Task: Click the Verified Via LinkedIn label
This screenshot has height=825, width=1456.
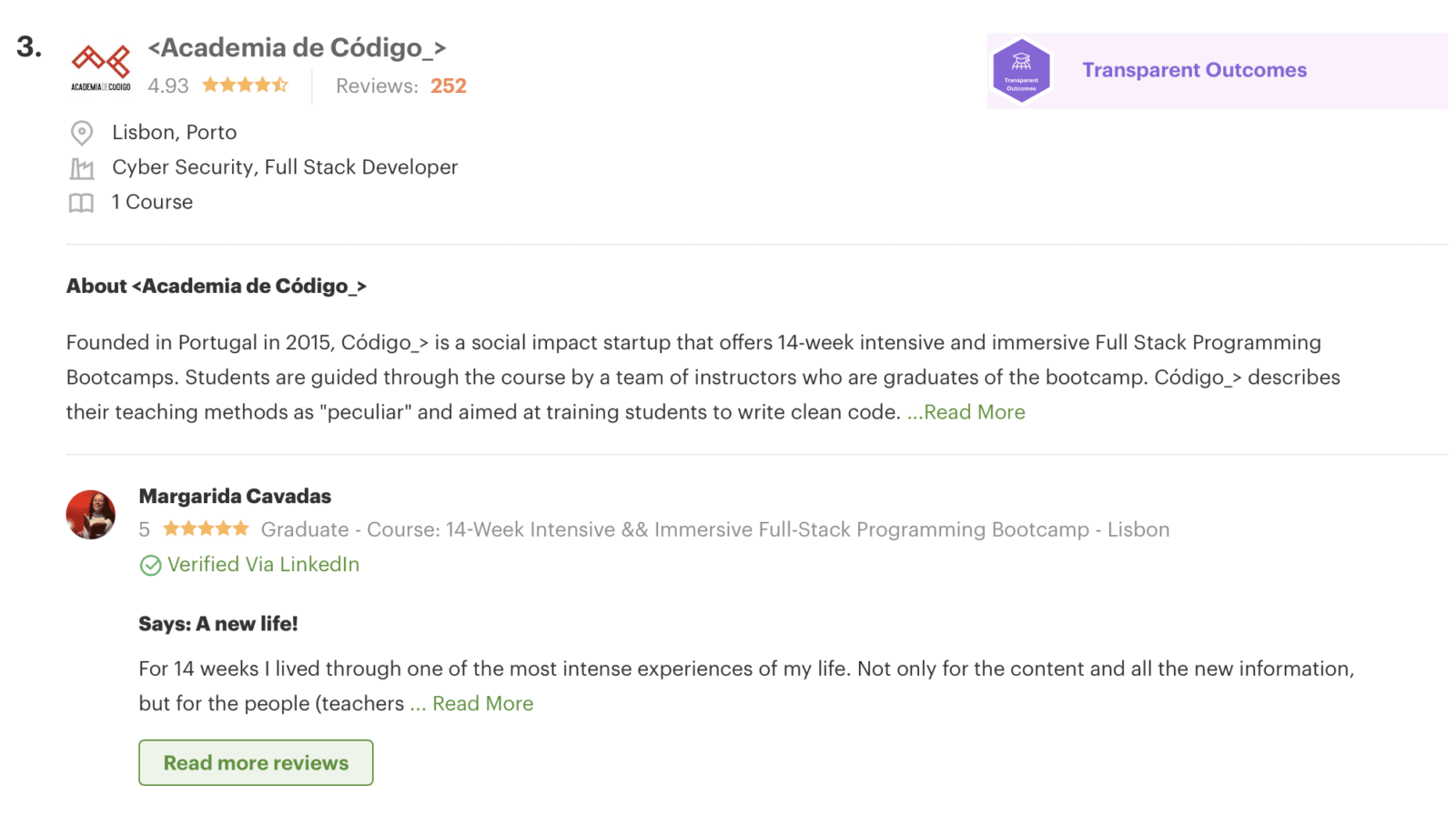Action: tap(262, 565)
